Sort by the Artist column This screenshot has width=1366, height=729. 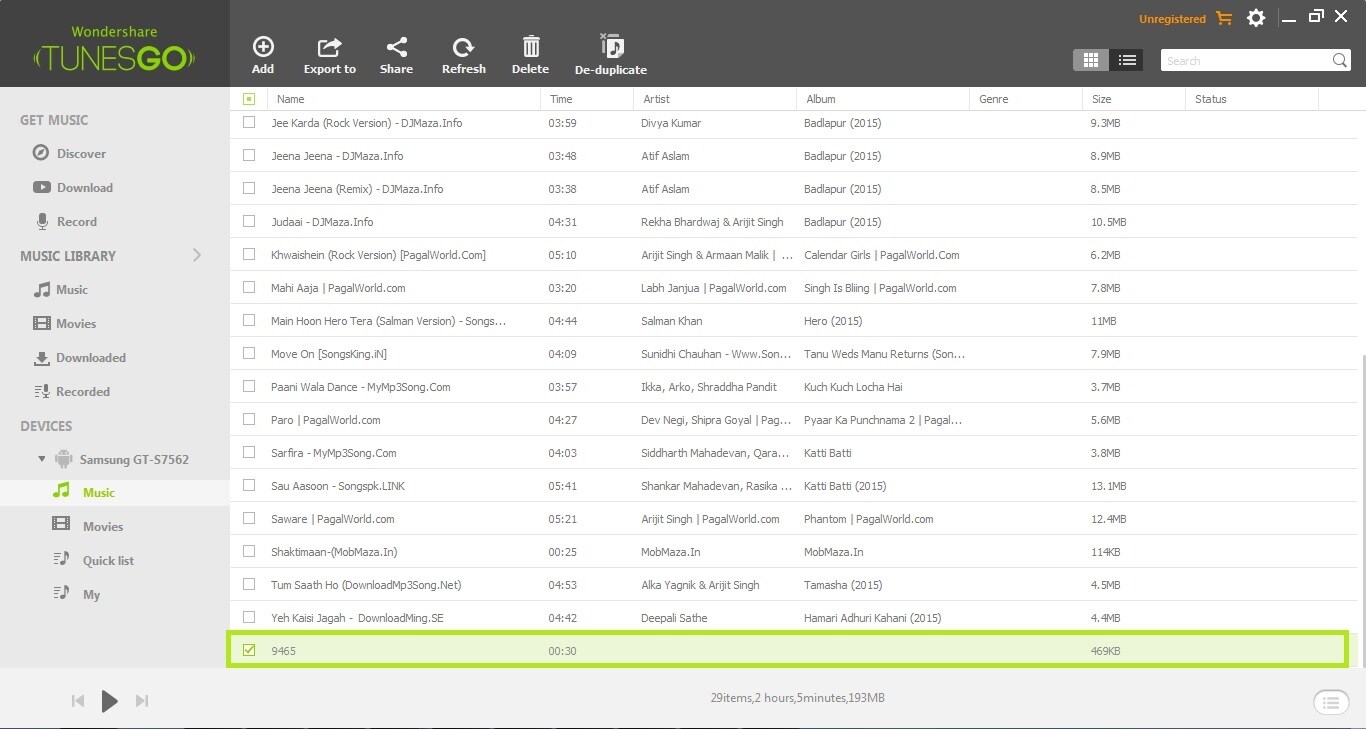(x=657, y=99)
